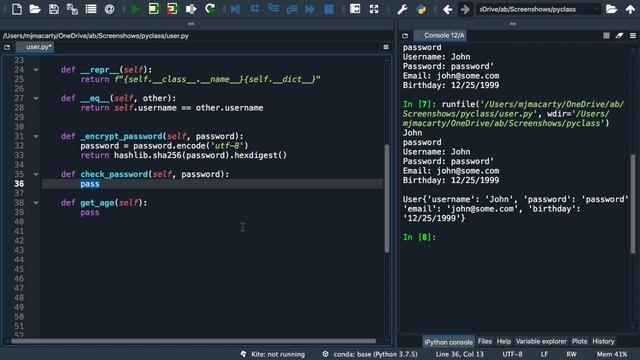Step into function in debugger
The image size is (640, 360).
pyautogui.click(x=273, y=9)
